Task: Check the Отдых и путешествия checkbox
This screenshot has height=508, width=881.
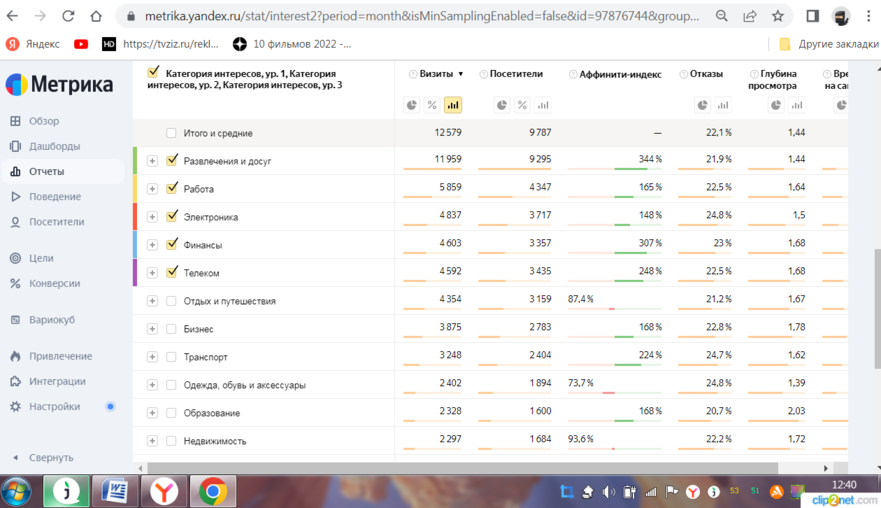Action: coord(171,301)
